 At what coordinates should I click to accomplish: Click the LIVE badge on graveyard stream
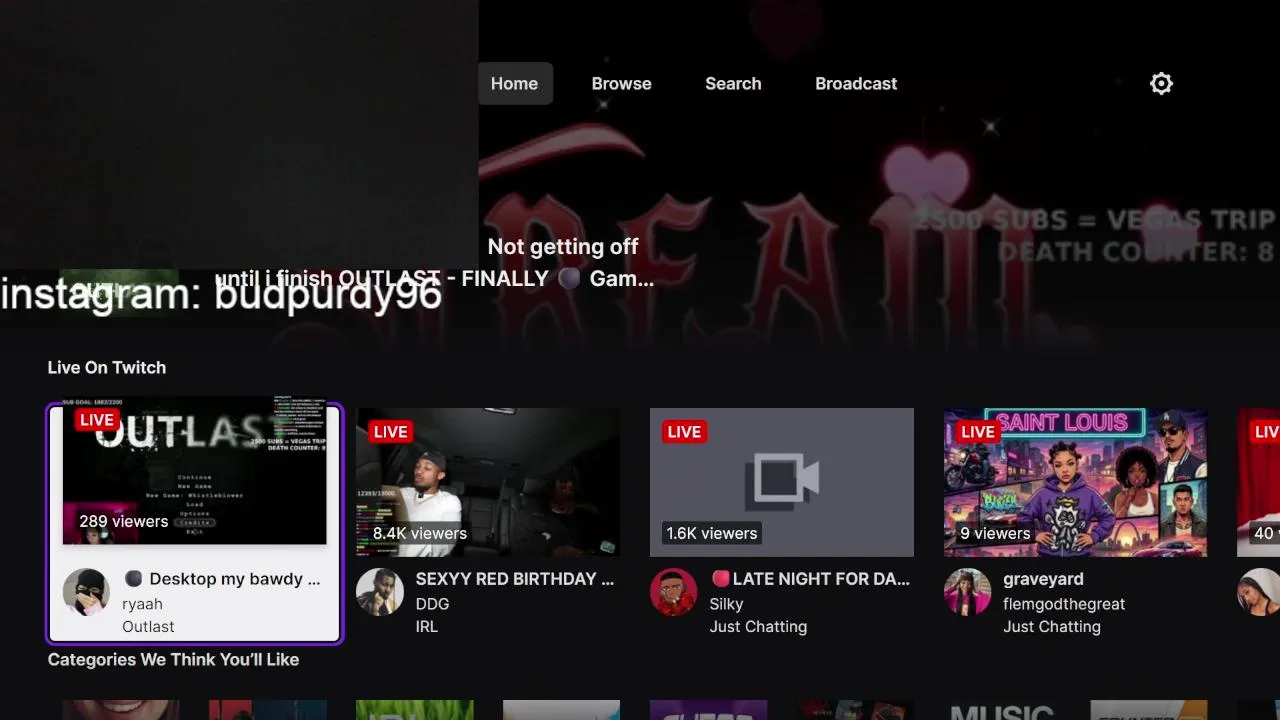[x=978, y=432]
